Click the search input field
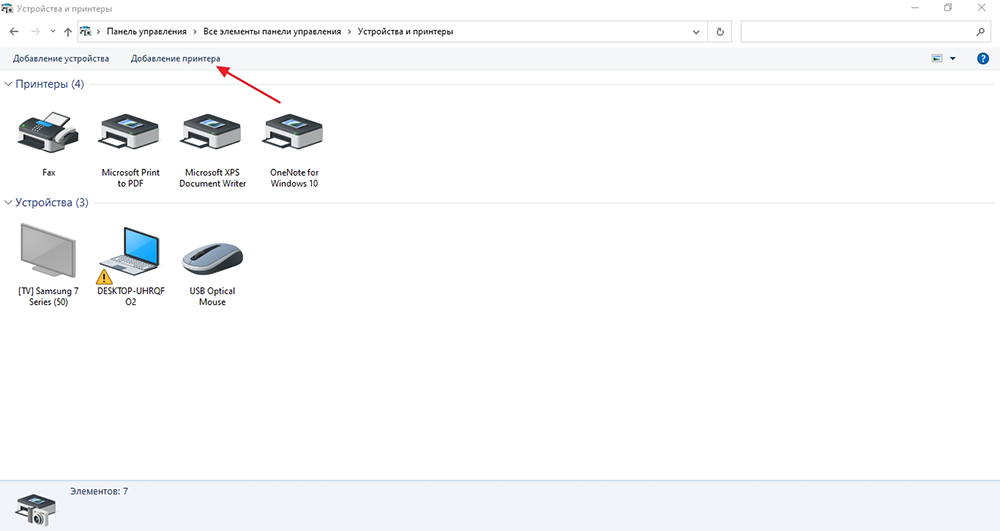This screenshot has height=531, width=1000. [858, 32]
